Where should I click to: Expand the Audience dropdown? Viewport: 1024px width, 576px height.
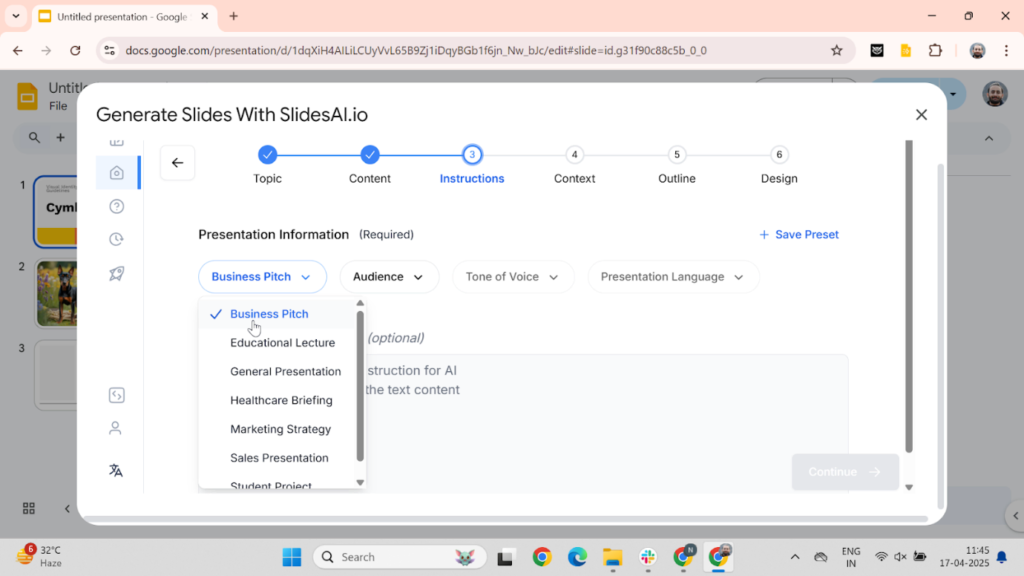389,277
